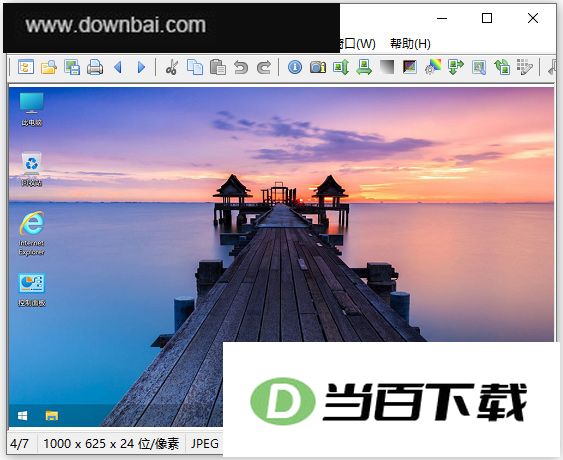Viewport: 563px width, 460px height.
Task: Go to the next image with the right arrow
Action: tap(141, 67)
